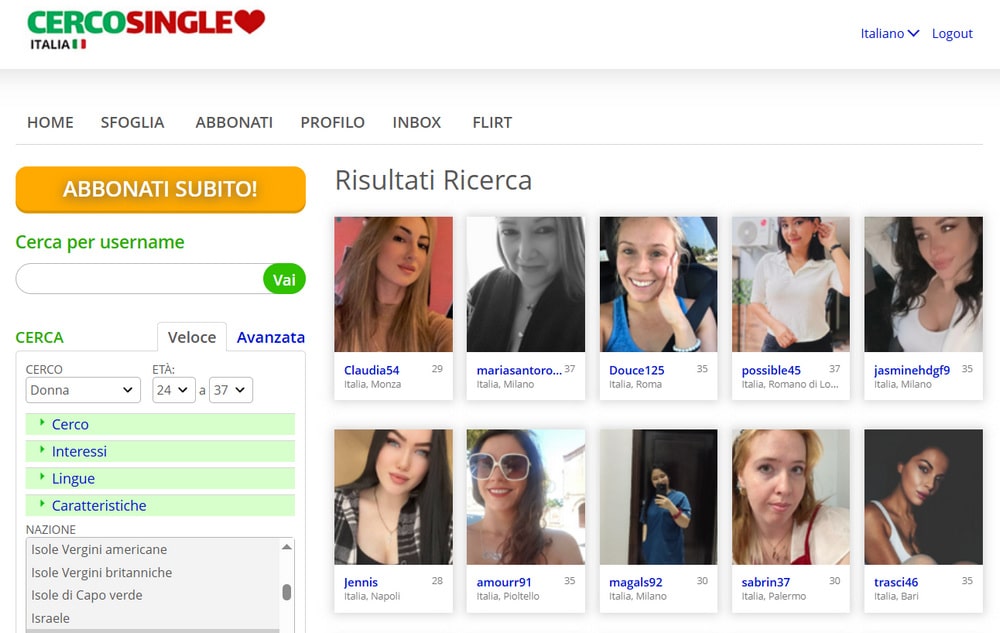Click the magals92 username link
Image resolution: width=1000 pixels, height=633 pixels.
[636, 582]
